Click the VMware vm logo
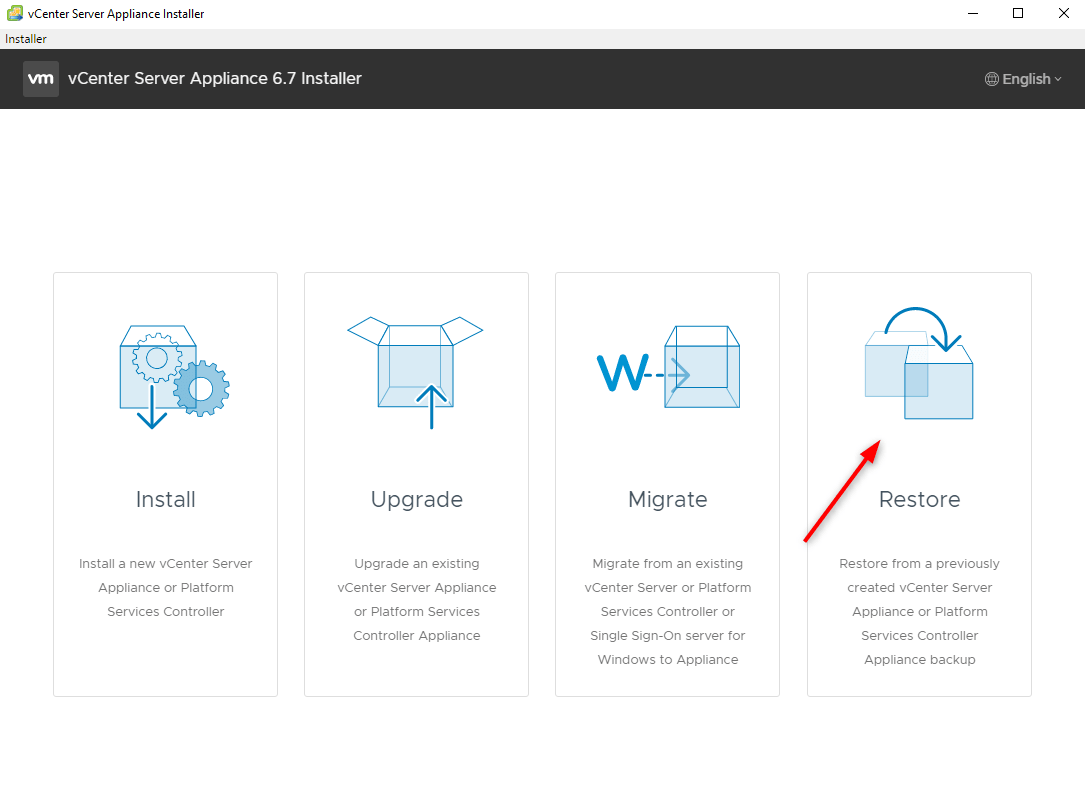This screenshot has width=1085, height=810. (x=41, y=79)
